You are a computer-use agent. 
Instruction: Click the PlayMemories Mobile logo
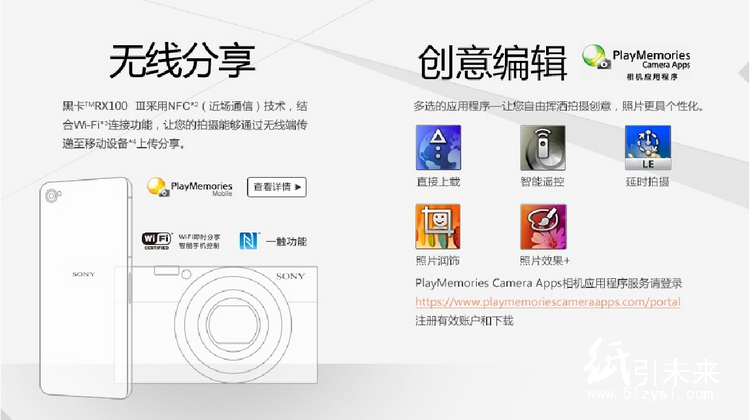(190, 186)
